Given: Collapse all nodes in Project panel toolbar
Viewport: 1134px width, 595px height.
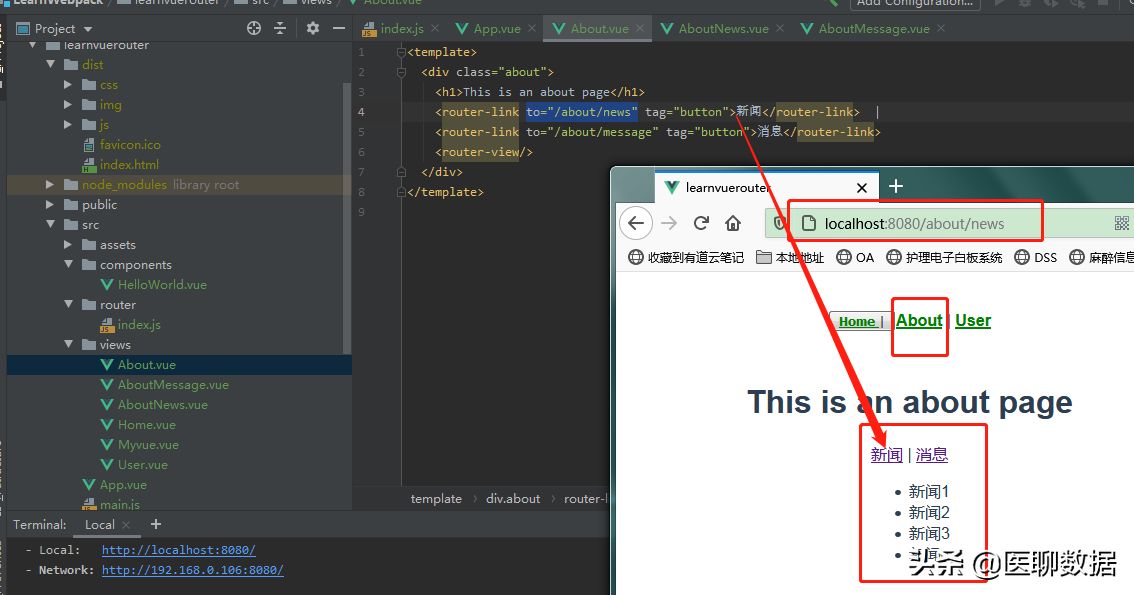Looking at the screenshot, I should 280,28.
